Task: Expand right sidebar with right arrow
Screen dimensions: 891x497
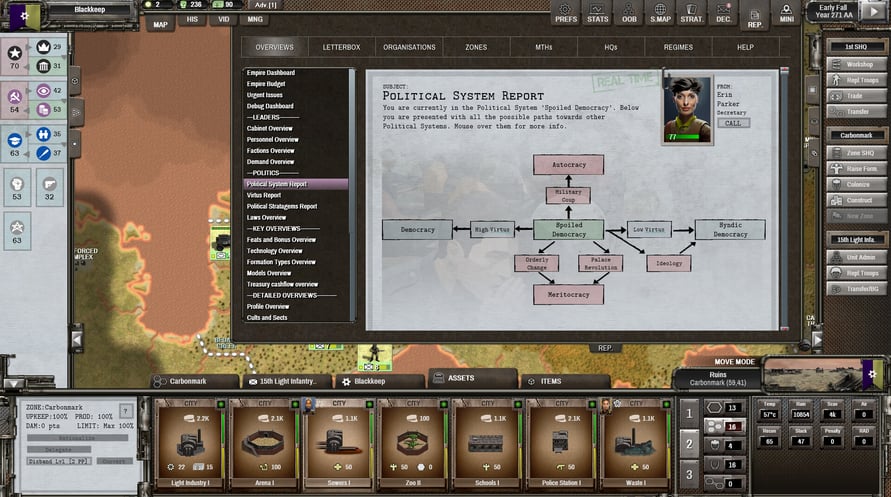Action: click(x=817, y=340)
